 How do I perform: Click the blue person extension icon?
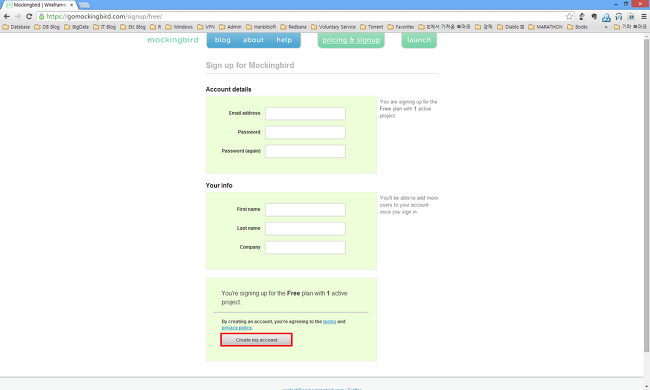click(x=606, y=17)
